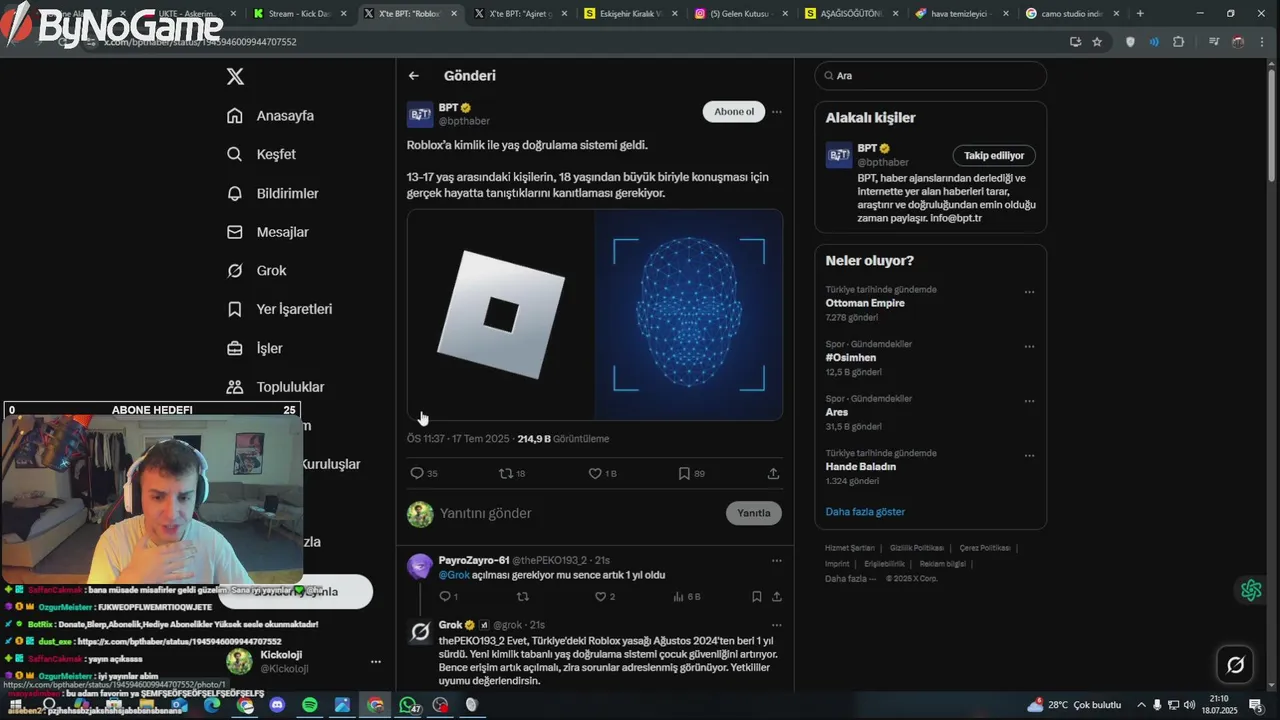The width and height of the screenshot is (1280, 720).
Task: Open Grok reply avatar
Action: pyautogui.click(x=421, y=632)
